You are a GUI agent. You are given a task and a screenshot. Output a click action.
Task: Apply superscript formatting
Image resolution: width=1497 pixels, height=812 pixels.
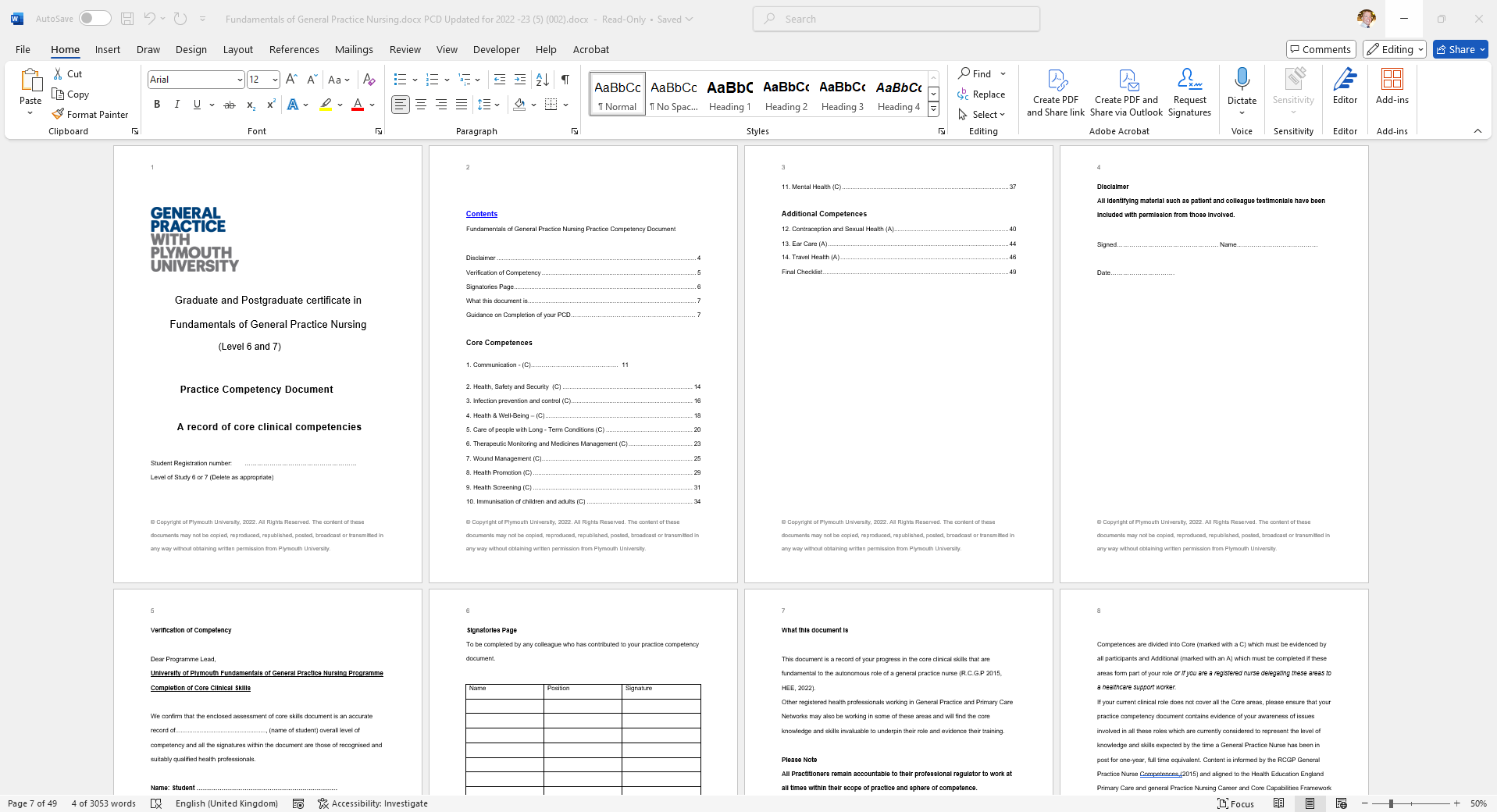pyautogui.click(x=271, y=105)
